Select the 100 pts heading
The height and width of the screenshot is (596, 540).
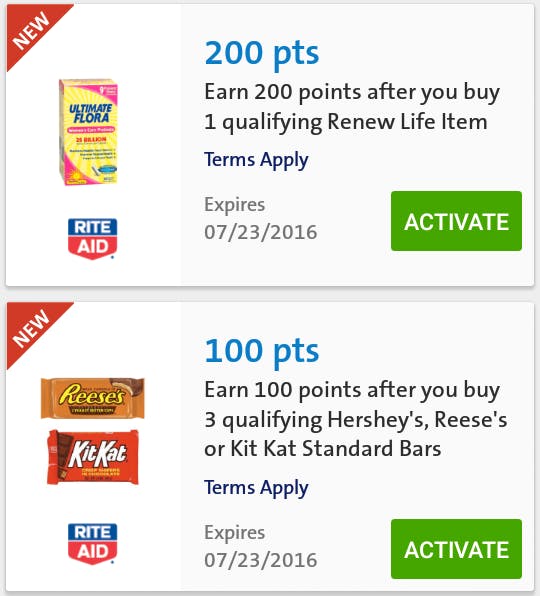click(261, 351)
